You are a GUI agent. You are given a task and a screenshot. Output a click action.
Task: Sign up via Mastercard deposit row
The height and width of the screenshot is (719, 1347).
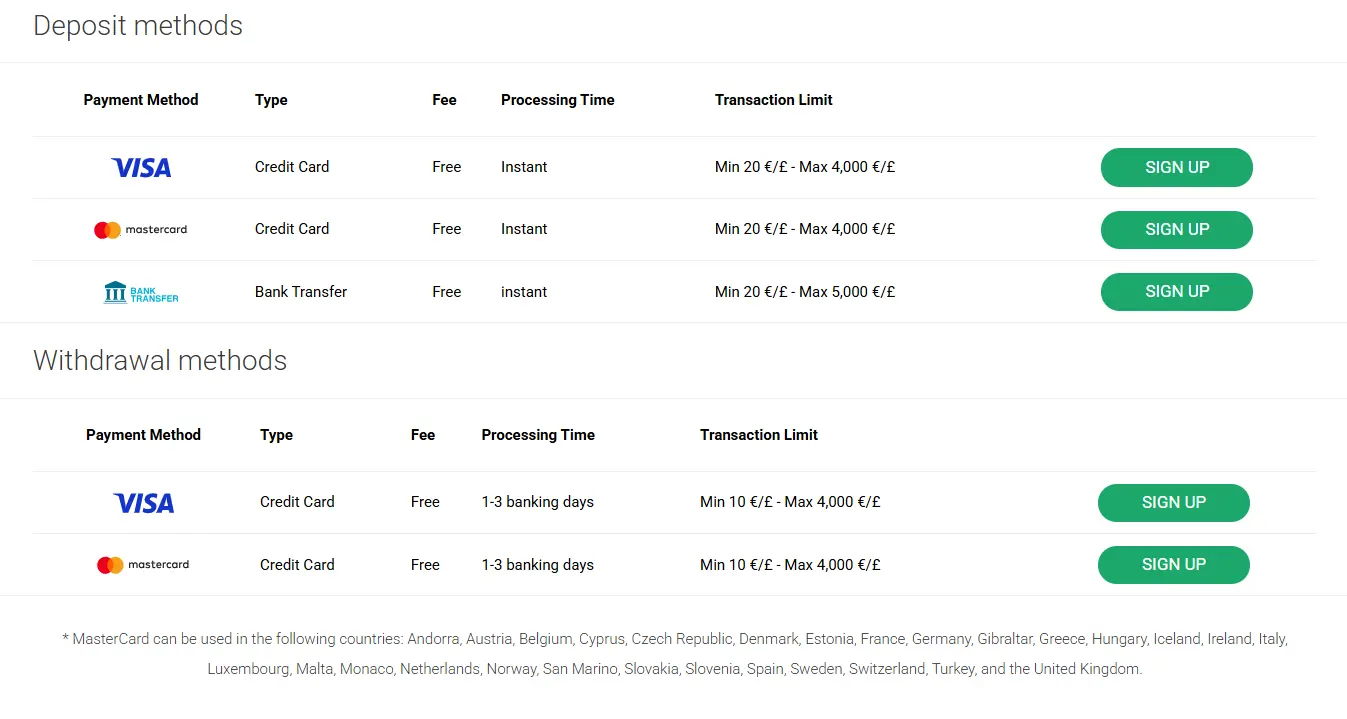[1177, 229]
